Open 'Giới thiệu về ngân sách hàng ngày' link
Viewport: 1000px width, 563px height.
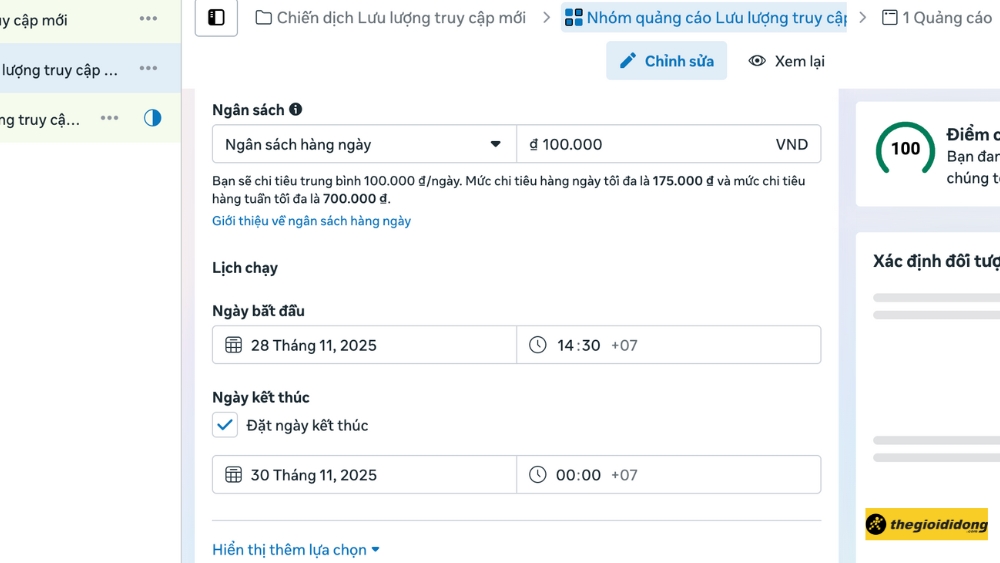click(x=311, y=221)
